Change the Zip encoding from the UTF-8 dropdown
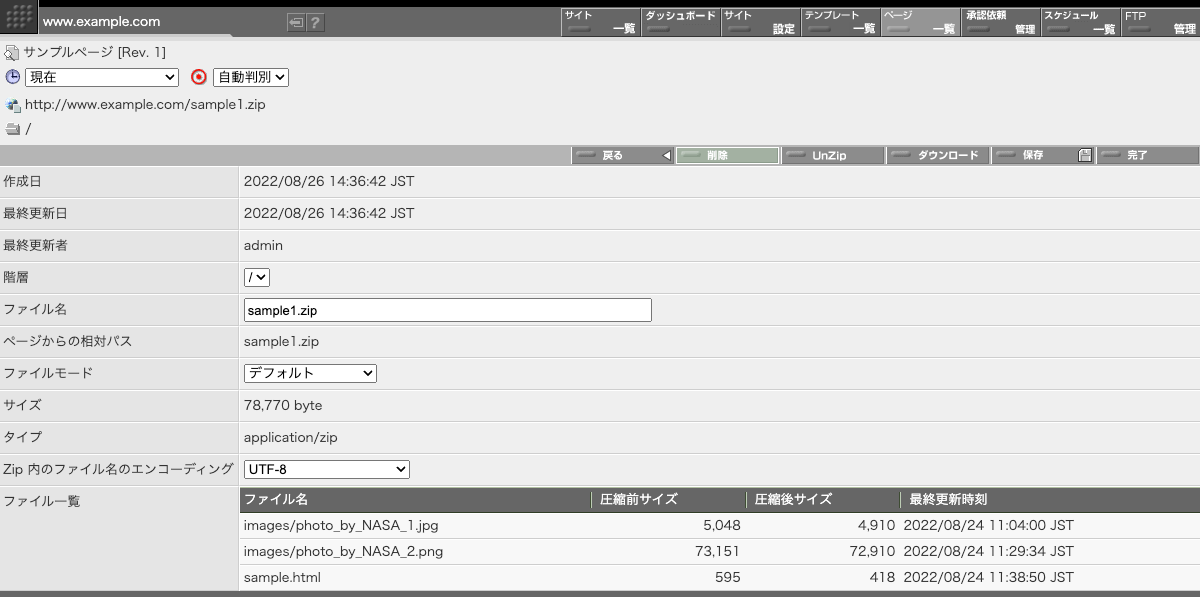1200x597 pixels. pyautogui.click(x=326, y=469)
